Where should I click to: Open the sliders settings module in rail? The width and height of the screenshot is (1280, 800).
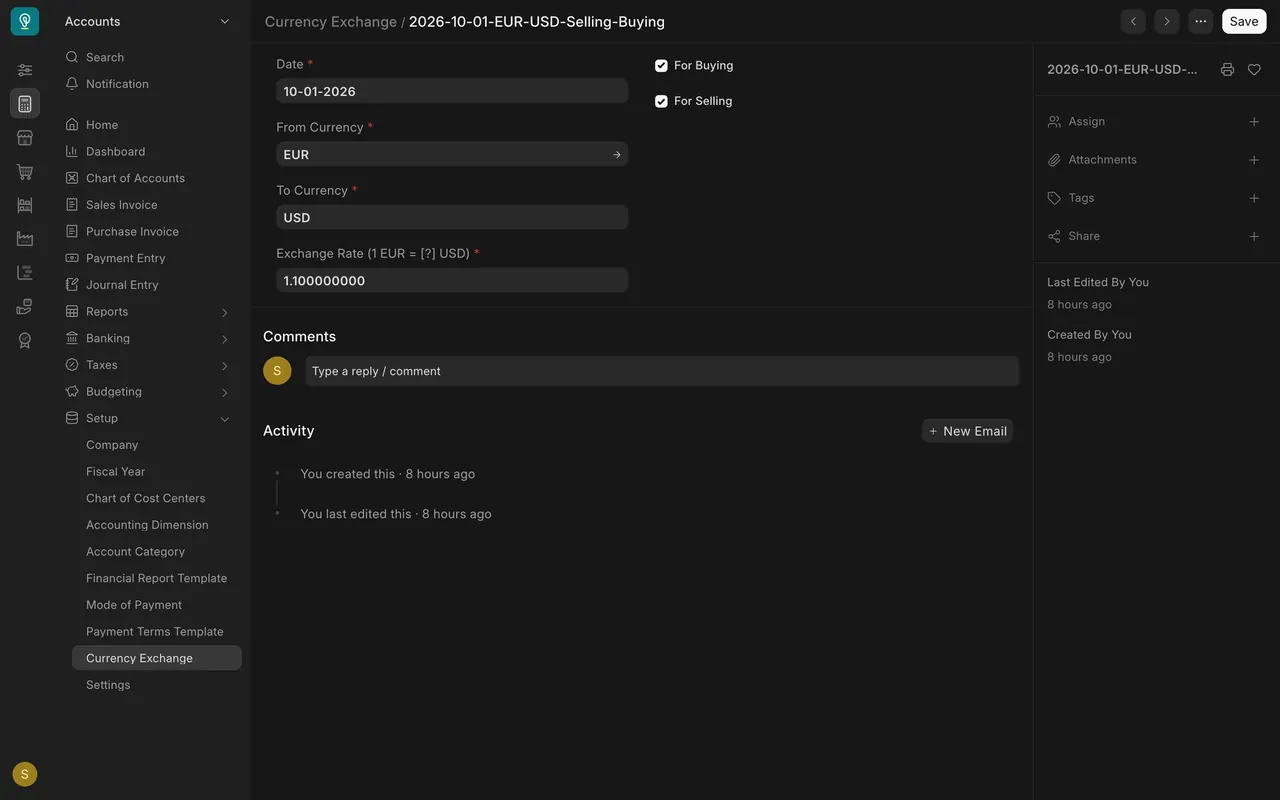pos(25,70)
